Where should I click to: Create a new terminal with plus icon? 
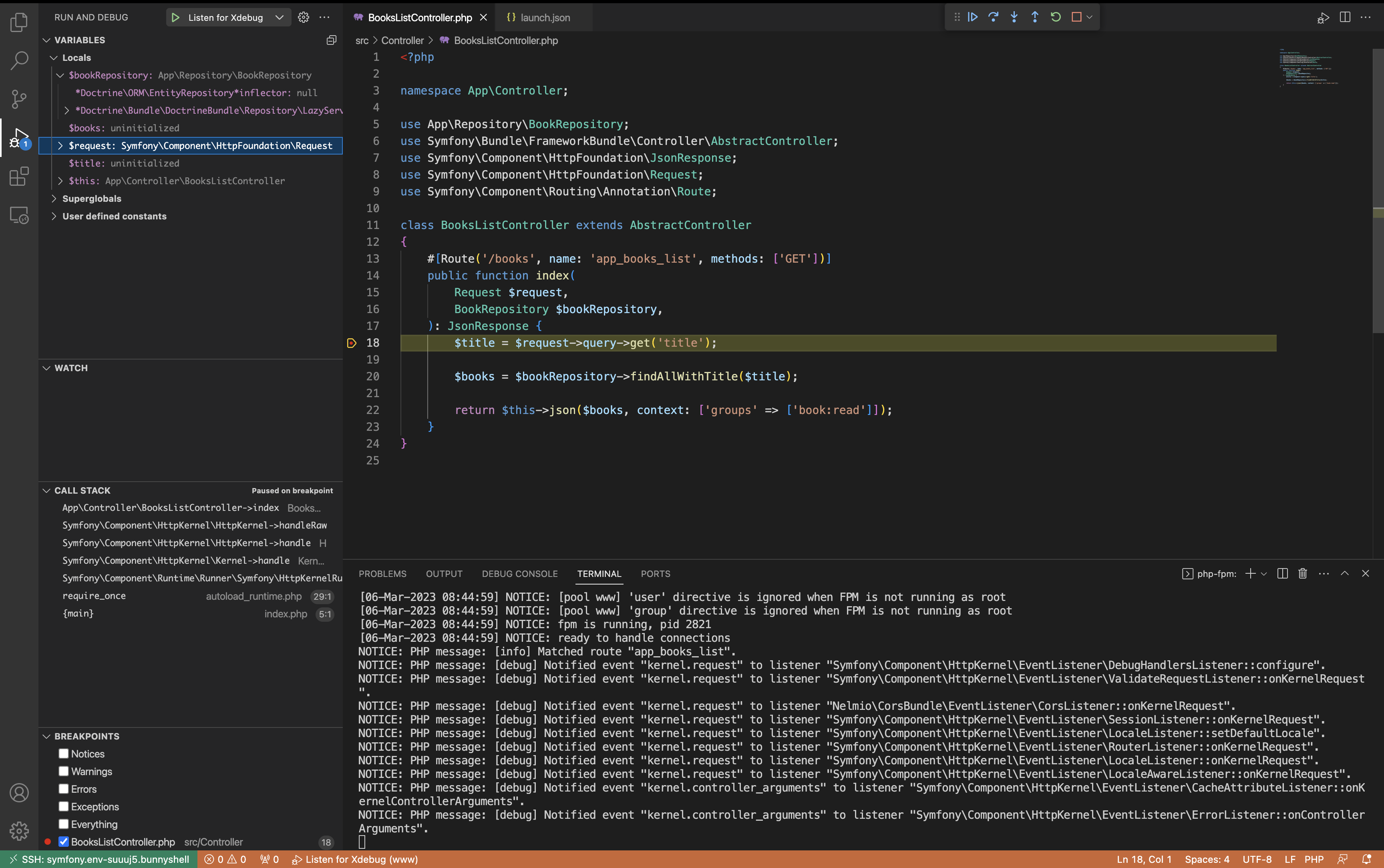[x=1250, y=573]
